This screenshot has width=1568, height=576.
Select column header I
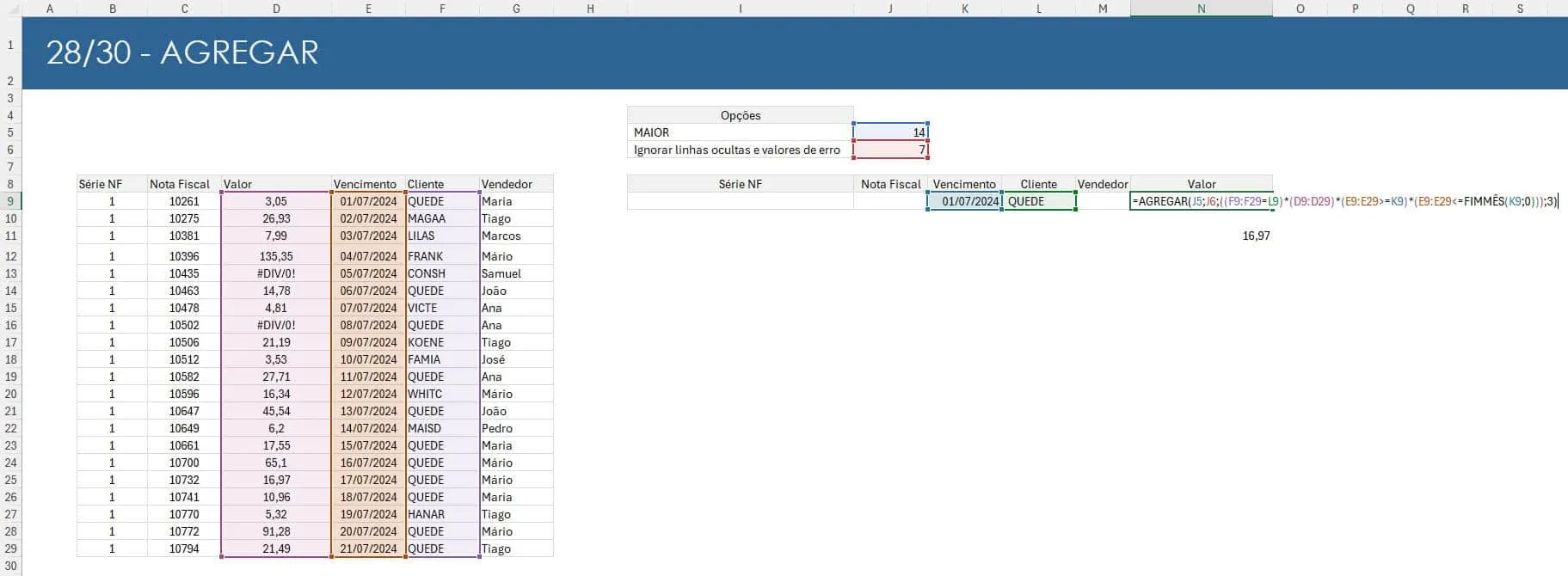740,9
